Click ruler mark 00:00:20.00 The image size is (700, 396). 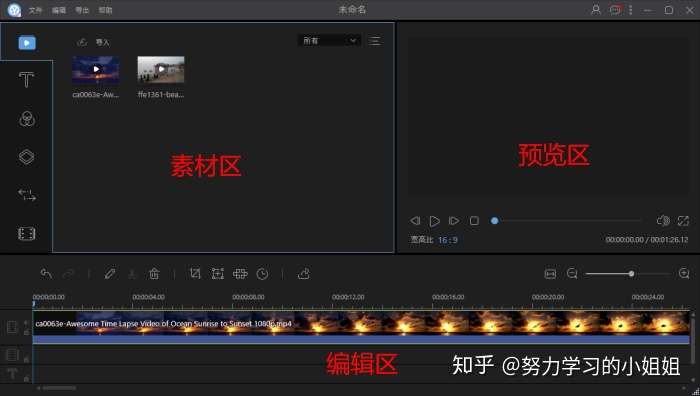point(548,297)
